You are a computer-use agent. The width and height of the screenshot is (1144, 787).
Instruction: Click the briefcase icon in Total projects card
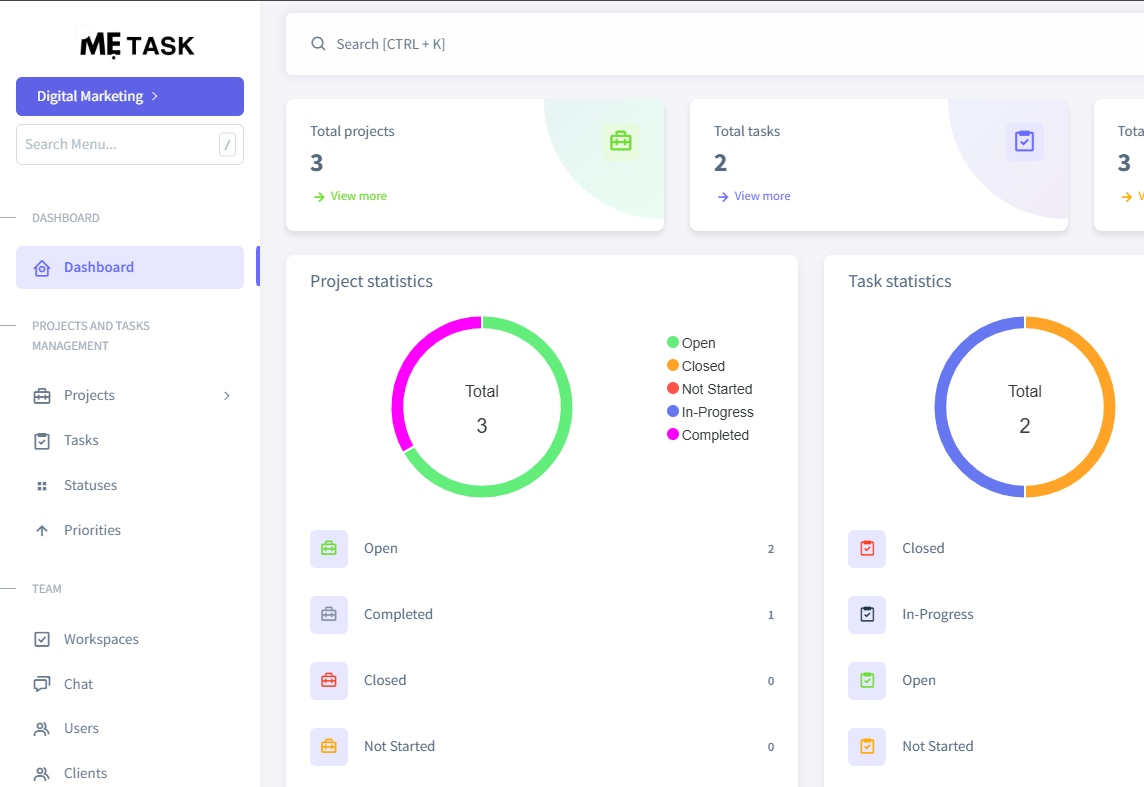click(620, 141)
